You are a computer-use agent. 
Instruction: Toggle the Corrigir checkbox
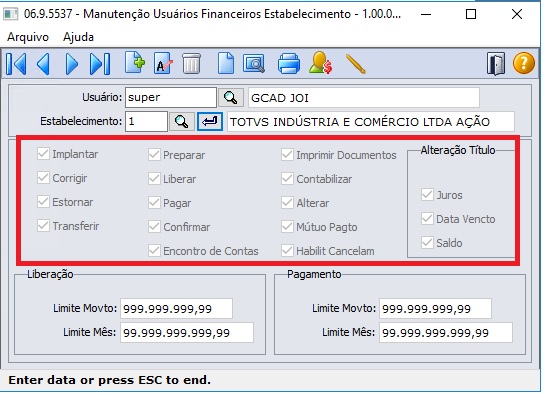pos(43,178)
